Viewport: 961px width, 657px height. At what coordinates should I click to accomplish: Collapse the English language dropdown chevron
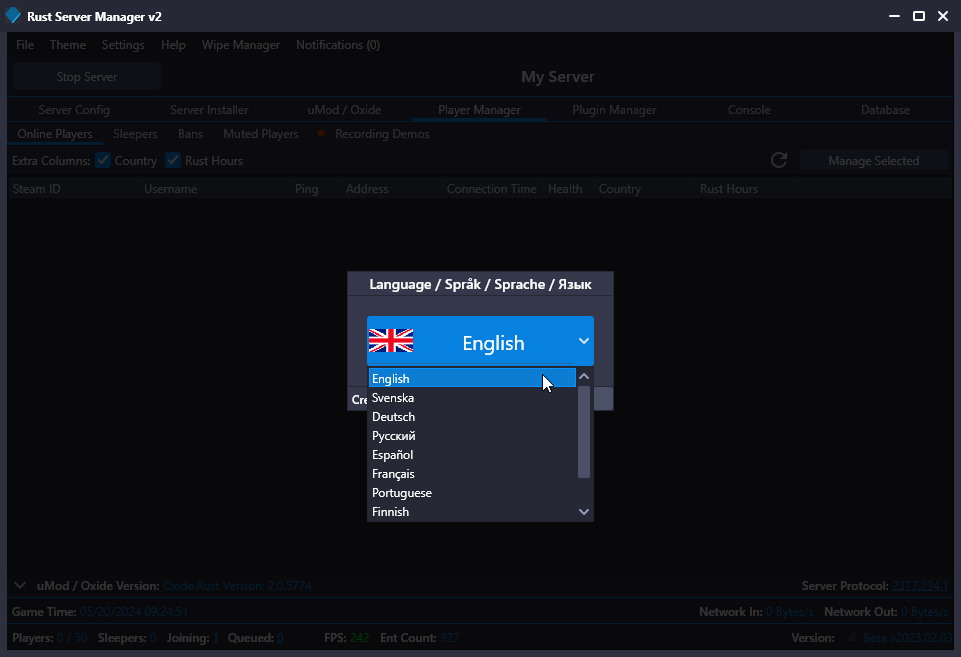click(x=584, y=342)
